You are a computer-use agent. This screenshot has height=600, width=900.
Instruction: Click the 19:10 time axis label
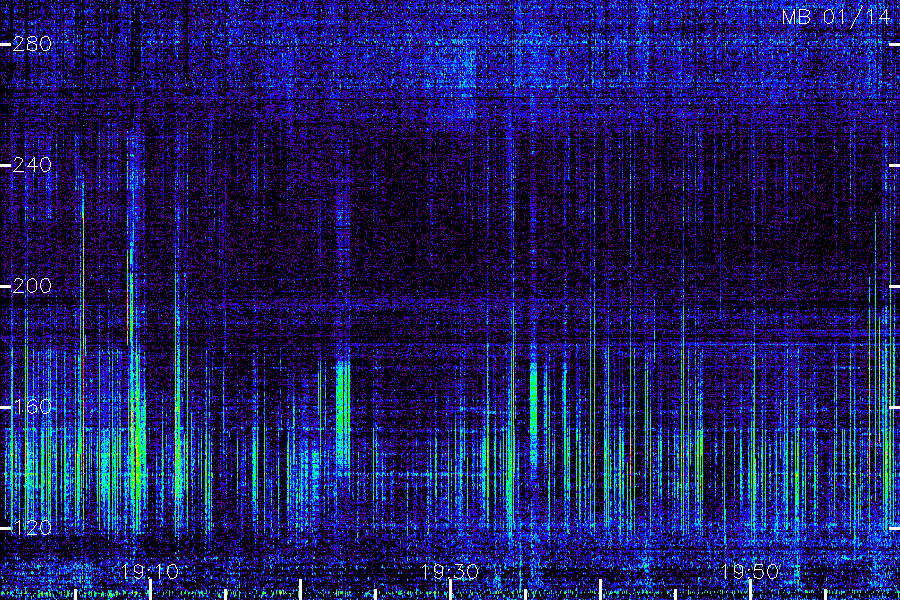point(150,571)
